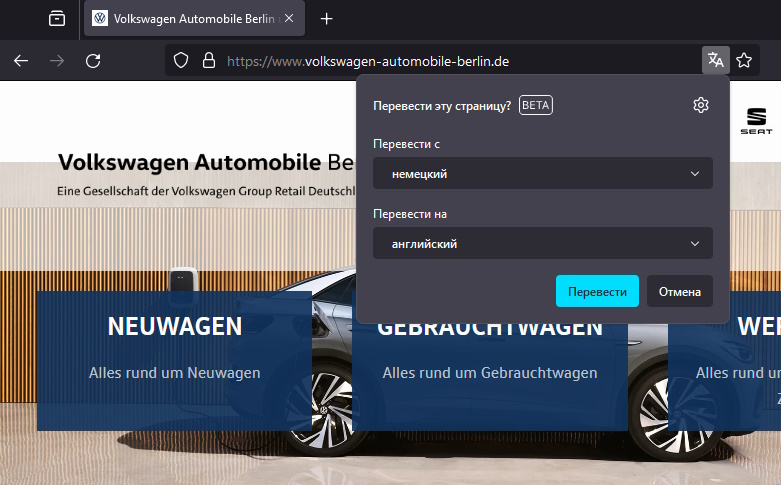Open the SEAT brand logo
This screenshot has height=485, width=781.
(x=756, y=121)
